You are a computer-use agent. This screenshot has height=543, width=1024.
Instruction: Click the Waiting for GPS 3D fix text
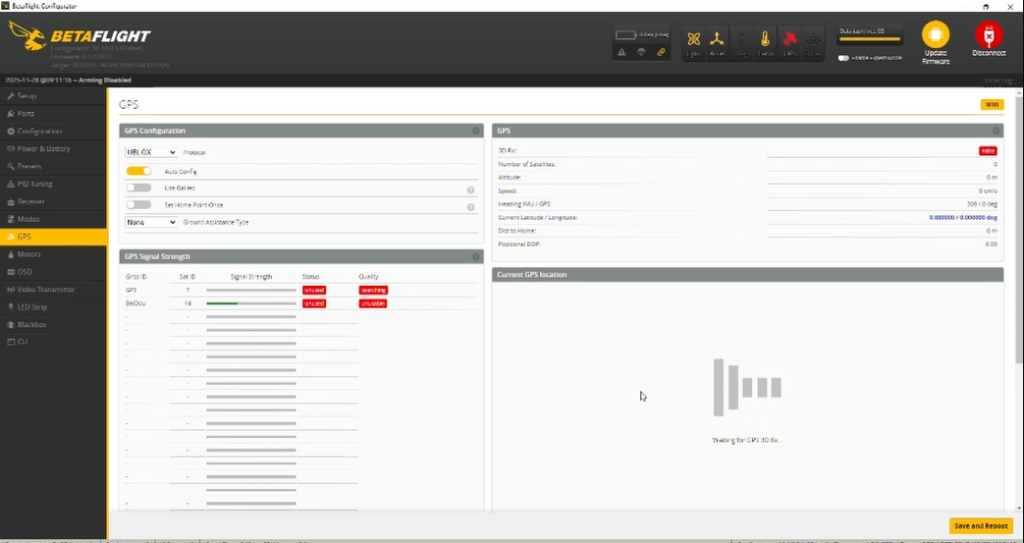(x=747, y=440)
